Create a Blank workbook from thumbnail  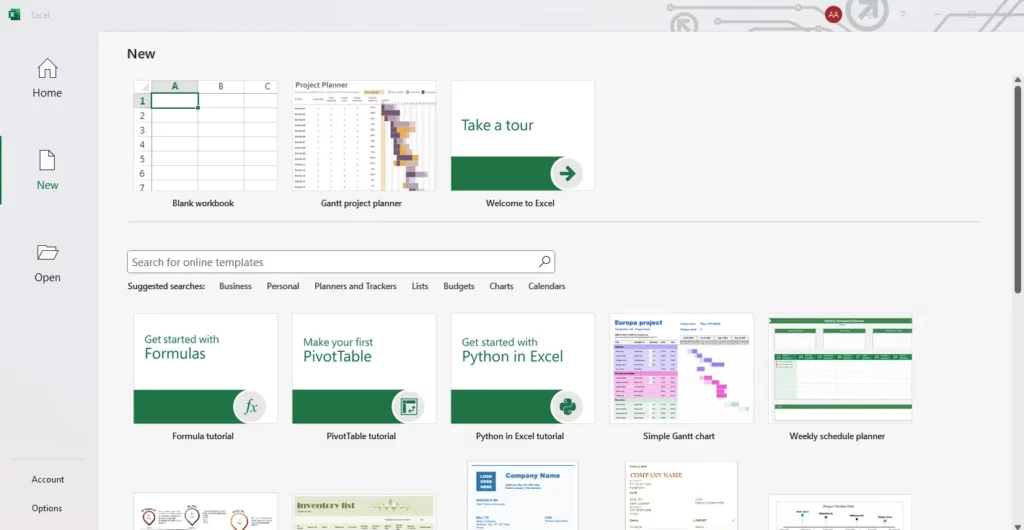coord(205,136)
